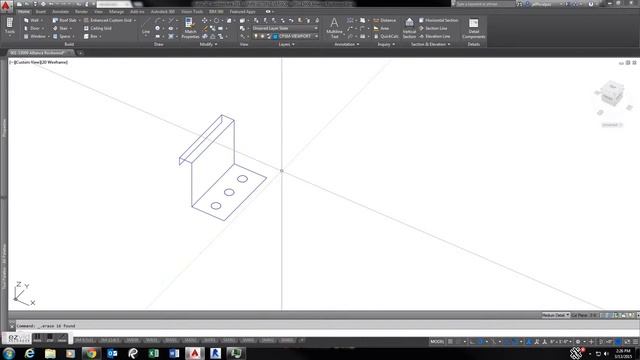Toggle layer freeze sun icon
This screenshot has width=640, height=360.
pyautogui.click(x=262, y=36)
